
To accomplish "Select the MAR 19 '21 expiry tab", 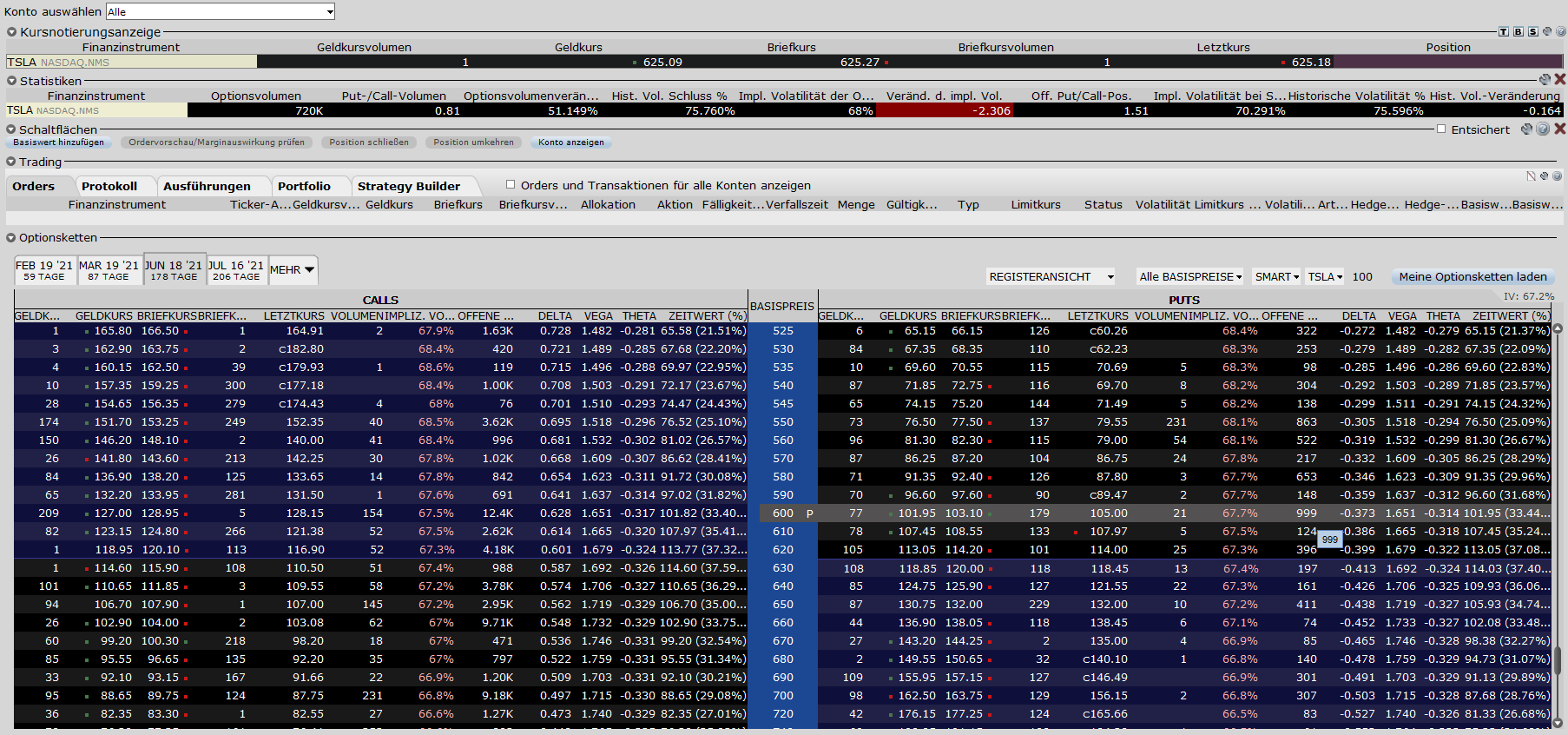I will coord(109,270).
